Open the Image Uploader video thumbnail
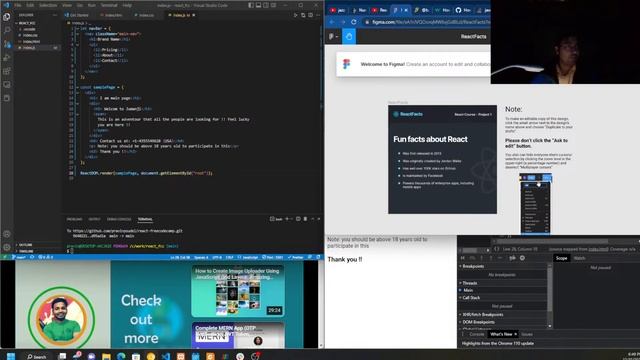Screen dimensions: 640x360 [x=238, y=291]
